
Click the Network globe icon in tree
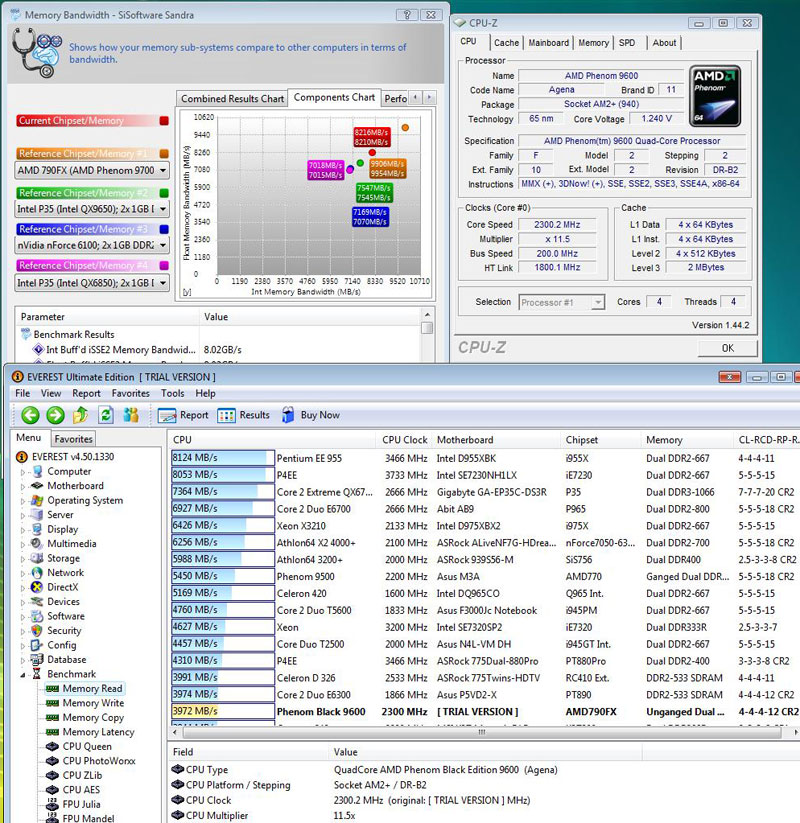click(x=37, y=573)
